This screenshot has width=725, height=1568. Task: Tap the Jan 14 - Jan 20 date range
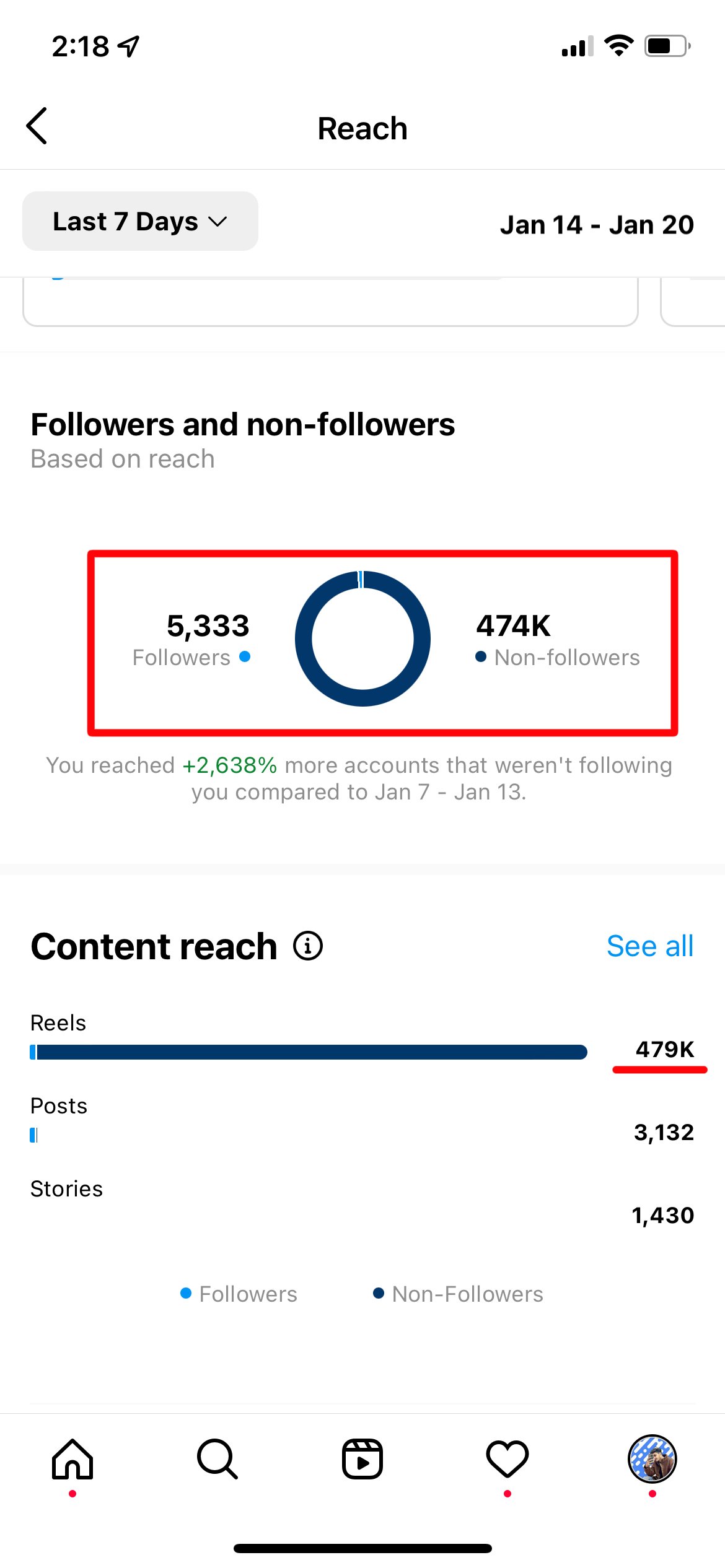(597, 225)
